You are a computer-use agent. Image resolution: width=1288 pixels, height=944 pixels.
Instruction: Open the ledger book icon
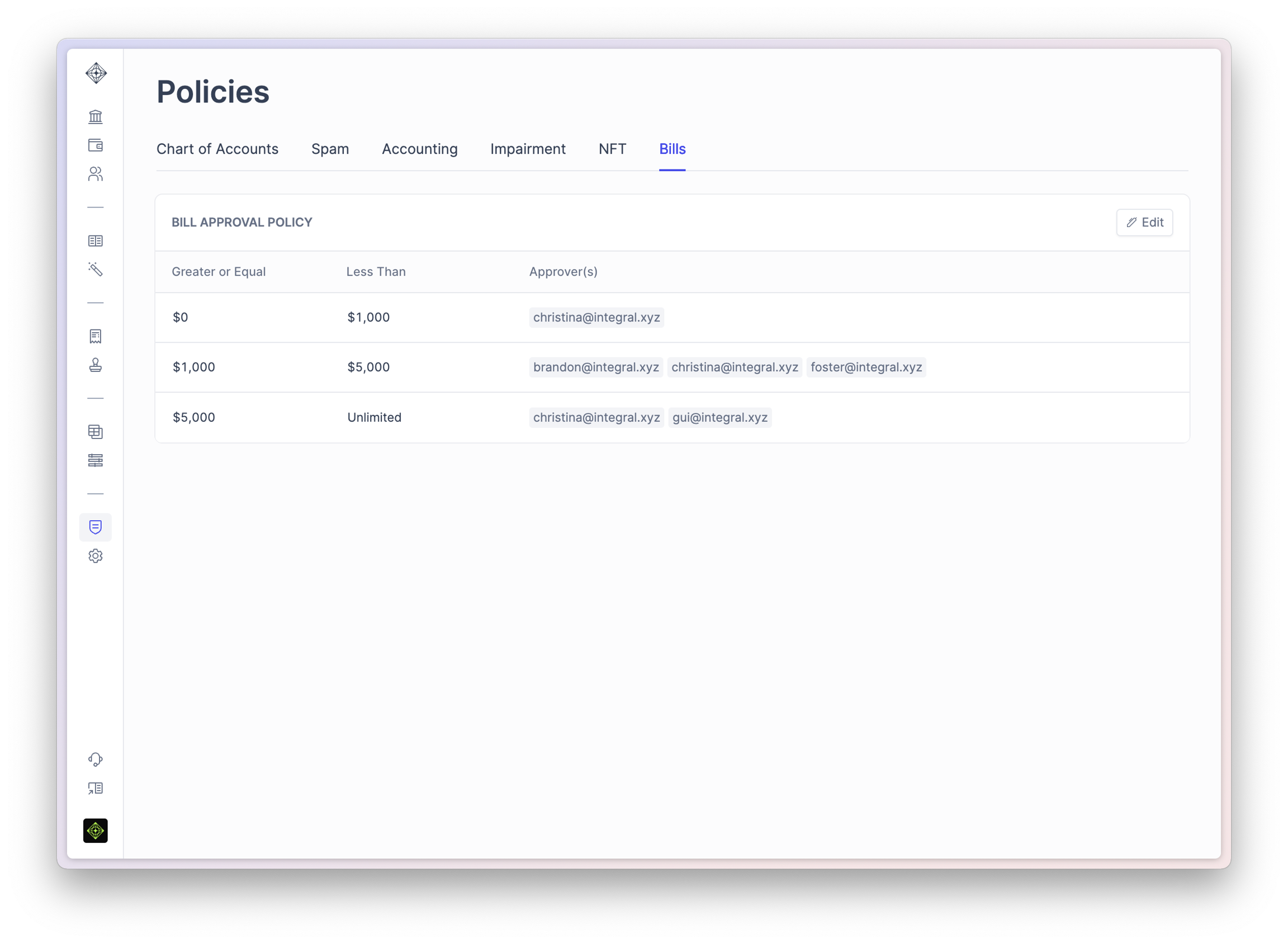(x=96, y=240)
